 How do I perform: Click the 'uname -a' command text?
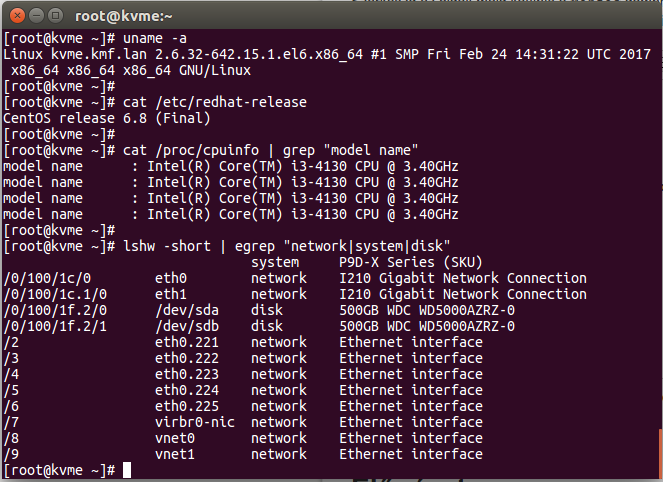(x=150, y=39)
